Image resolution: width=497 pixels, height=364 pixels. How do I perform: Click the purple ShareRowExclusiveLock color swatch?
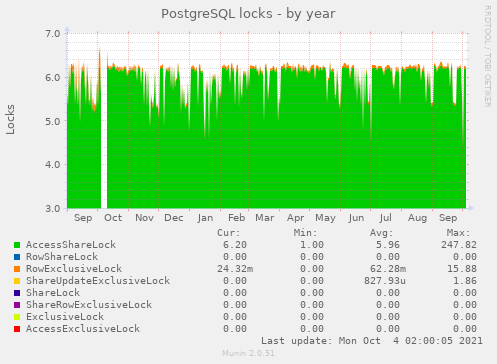(17, 305)
